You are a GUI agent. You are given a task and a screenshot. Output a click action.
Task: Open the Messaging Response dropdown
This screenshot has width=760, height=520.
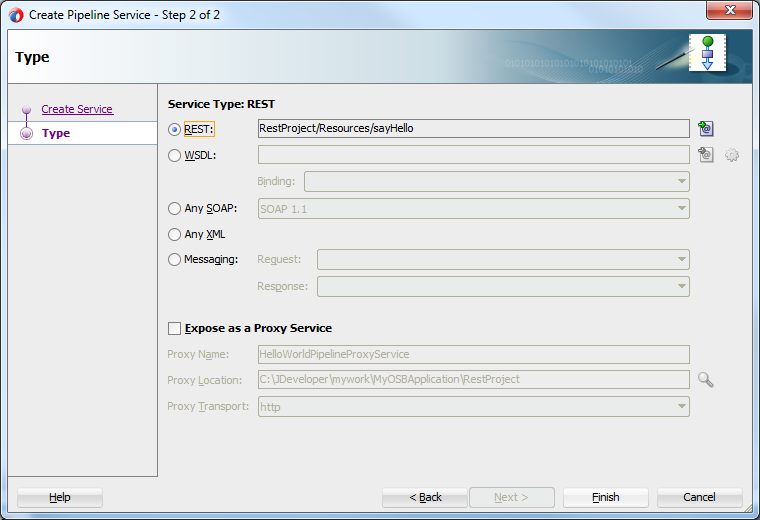pyautogui.click(x=503, y=286)
